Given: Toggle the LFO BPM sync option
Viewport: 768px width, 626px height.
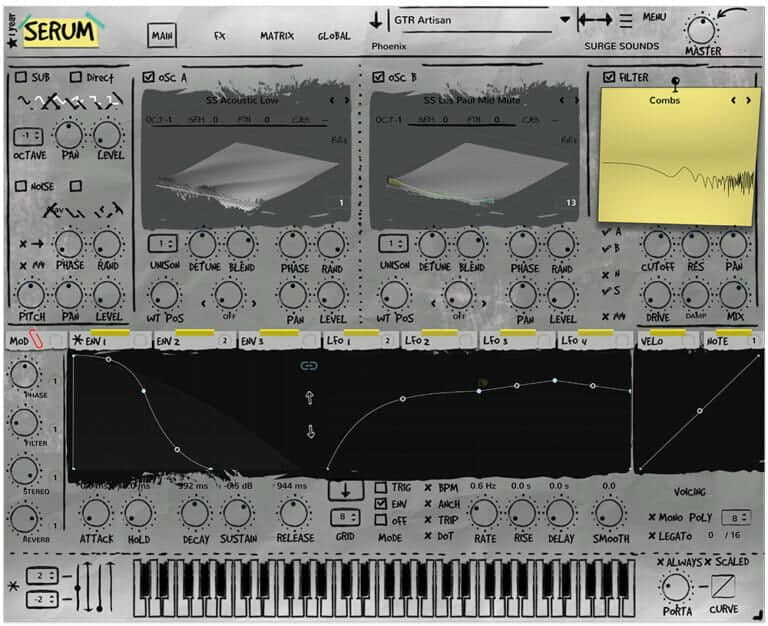Looking at the screenshot, I should [442, 488].
